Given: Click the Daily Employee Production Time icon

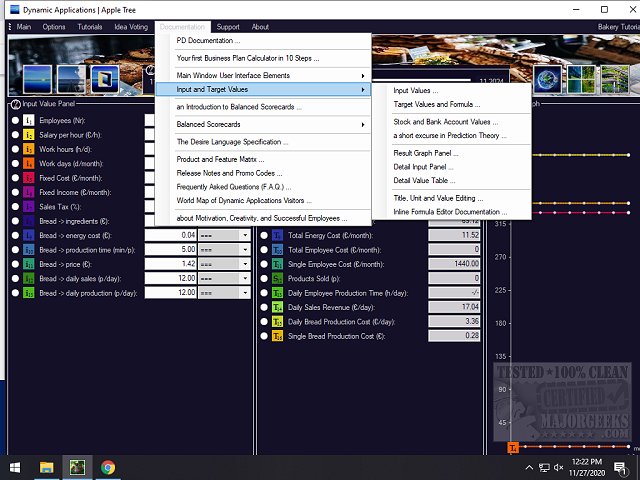Looking at the screenshot, I should 278,293.
